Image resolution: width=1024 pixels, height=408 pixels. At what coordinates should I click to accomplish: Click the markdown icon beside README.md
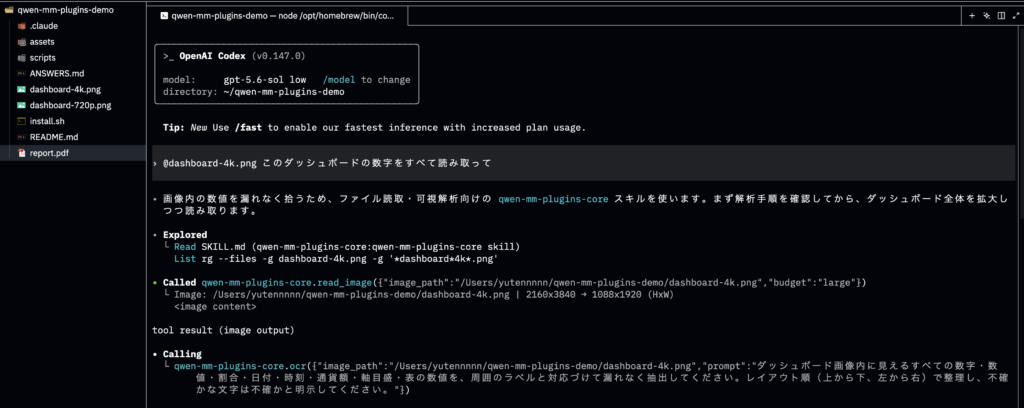point(22,137)
